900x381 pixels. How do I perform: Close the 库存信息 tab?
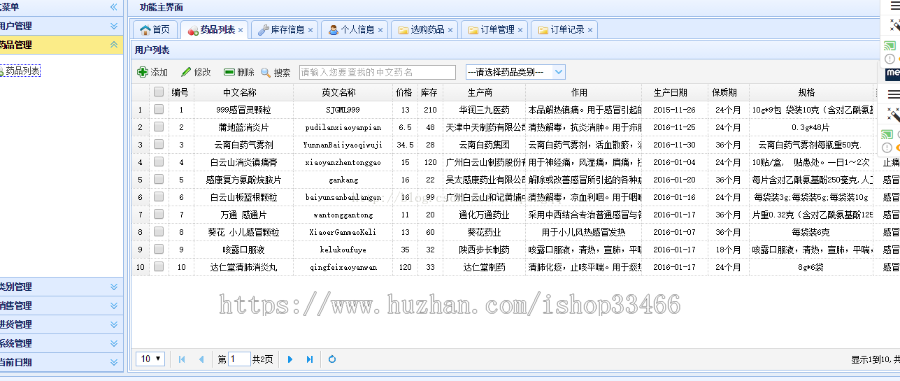[x=311, y=30]
